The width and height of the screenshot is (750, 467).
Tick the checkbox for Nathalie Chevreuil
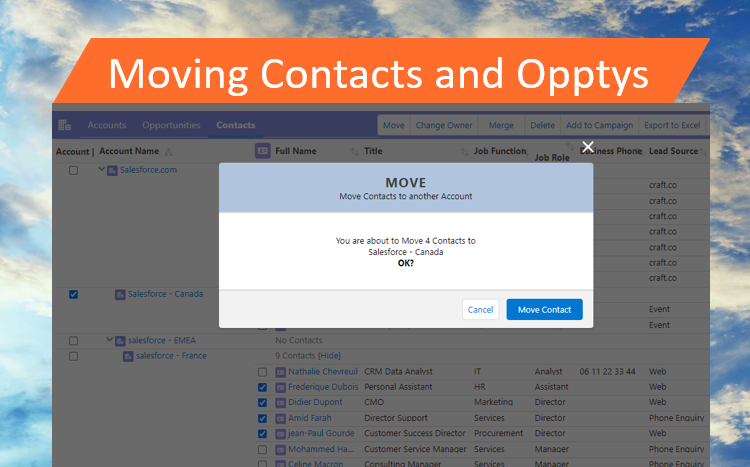pyautogui.click(x=262, y=371)
